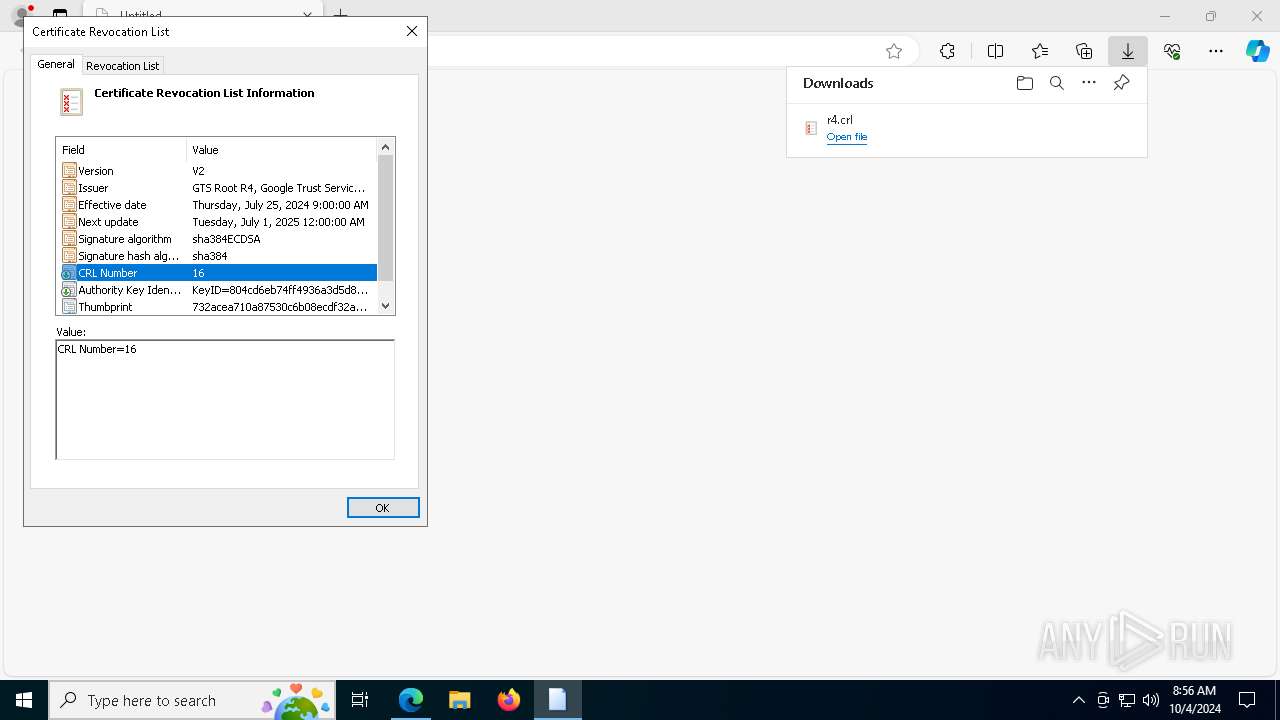Open Edge Settings and more menu
1280x720 pixels.
[1216, 51]
